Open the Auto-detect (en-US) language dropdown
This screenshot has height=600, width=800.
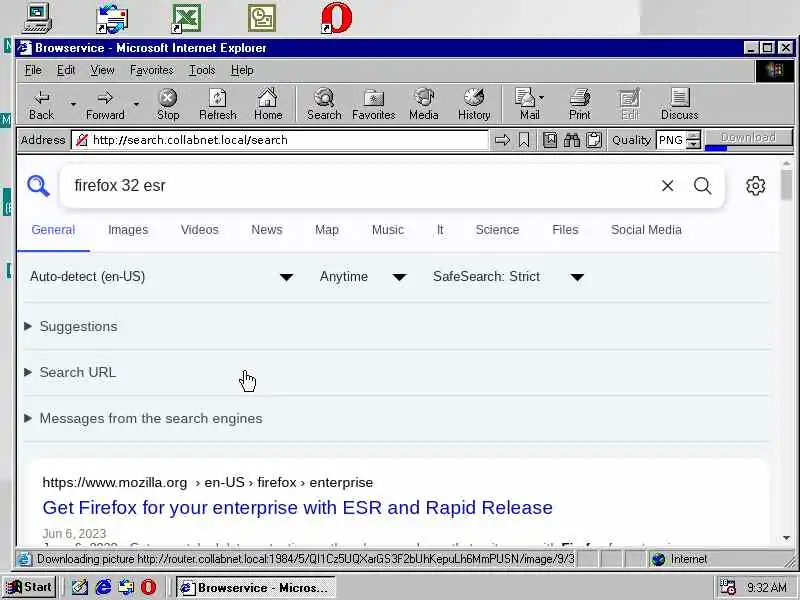161,277
